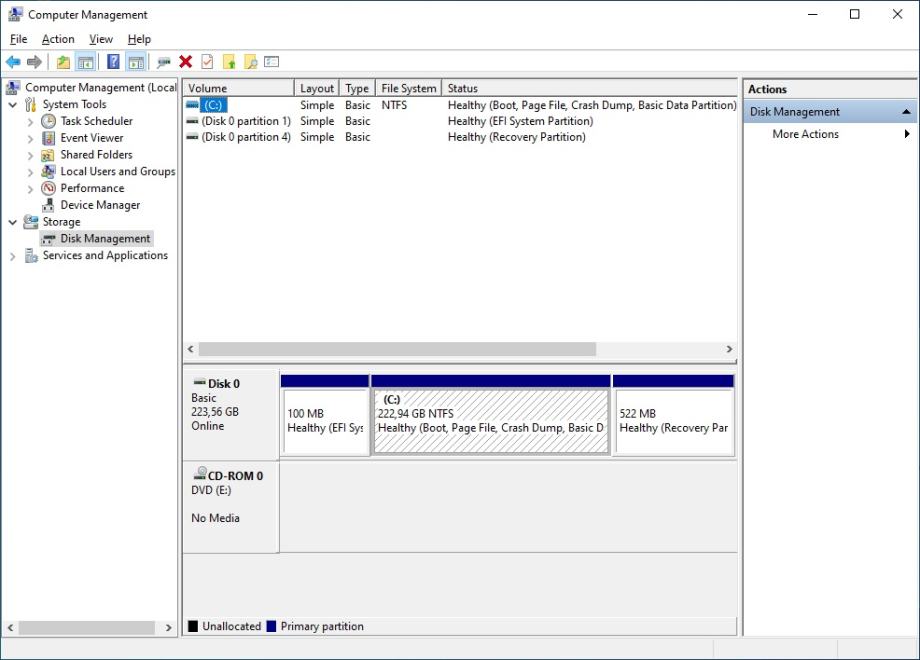Expand the Shared Folders node
Viewport: 920px width, 660px height.
point(31,155)
